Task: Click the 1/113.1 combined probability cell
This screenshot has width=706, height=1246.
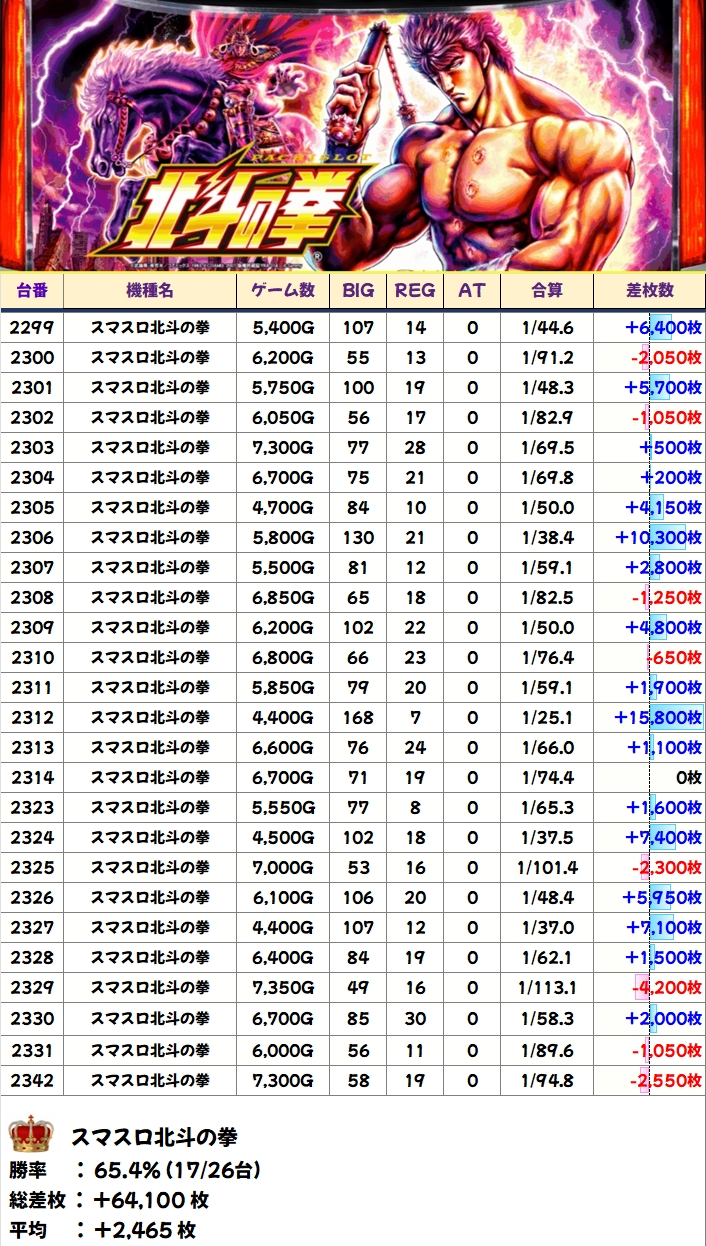Action: tap(547, 988)
